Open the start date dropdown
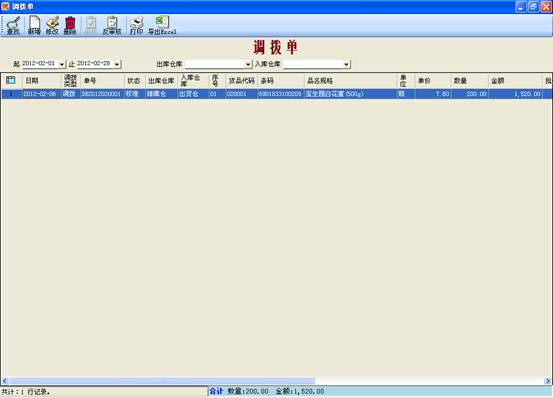 (x=62, y=64)
